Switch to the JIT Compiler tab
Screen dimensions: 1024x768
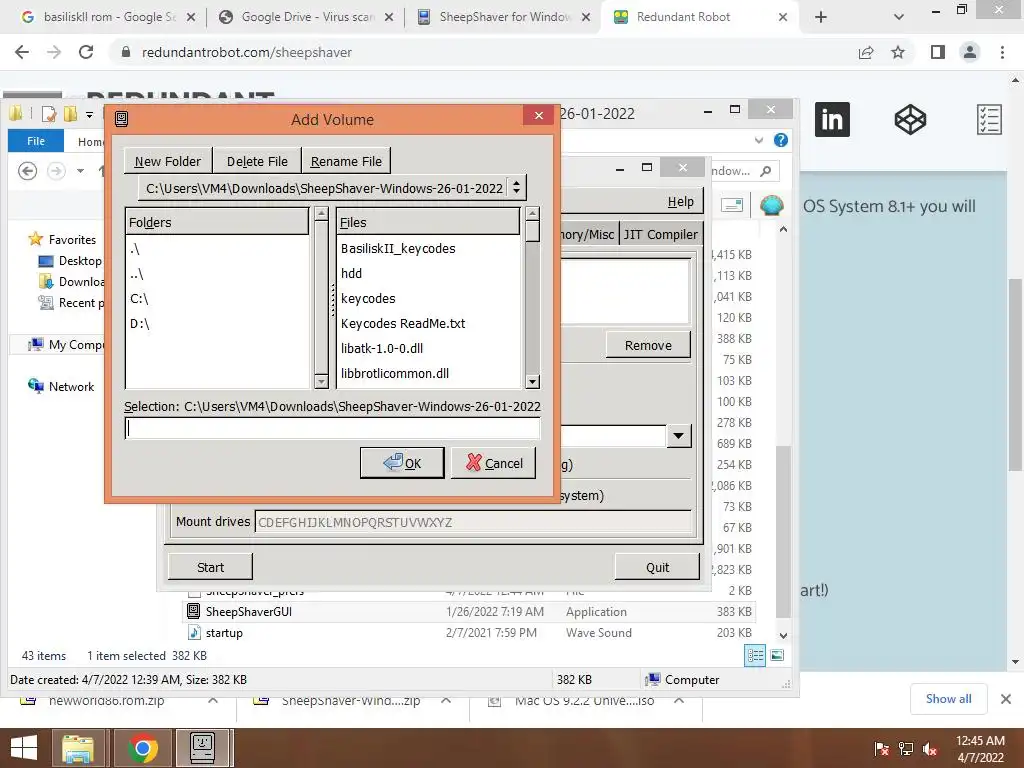660,234
